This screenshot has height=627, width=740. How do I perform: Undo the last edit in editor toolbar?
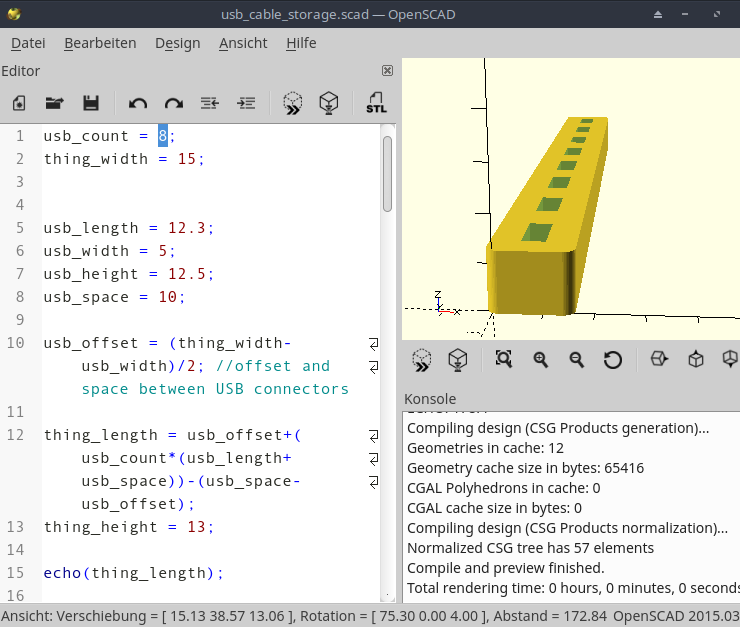pyautogui.click(x=138, y=103)
